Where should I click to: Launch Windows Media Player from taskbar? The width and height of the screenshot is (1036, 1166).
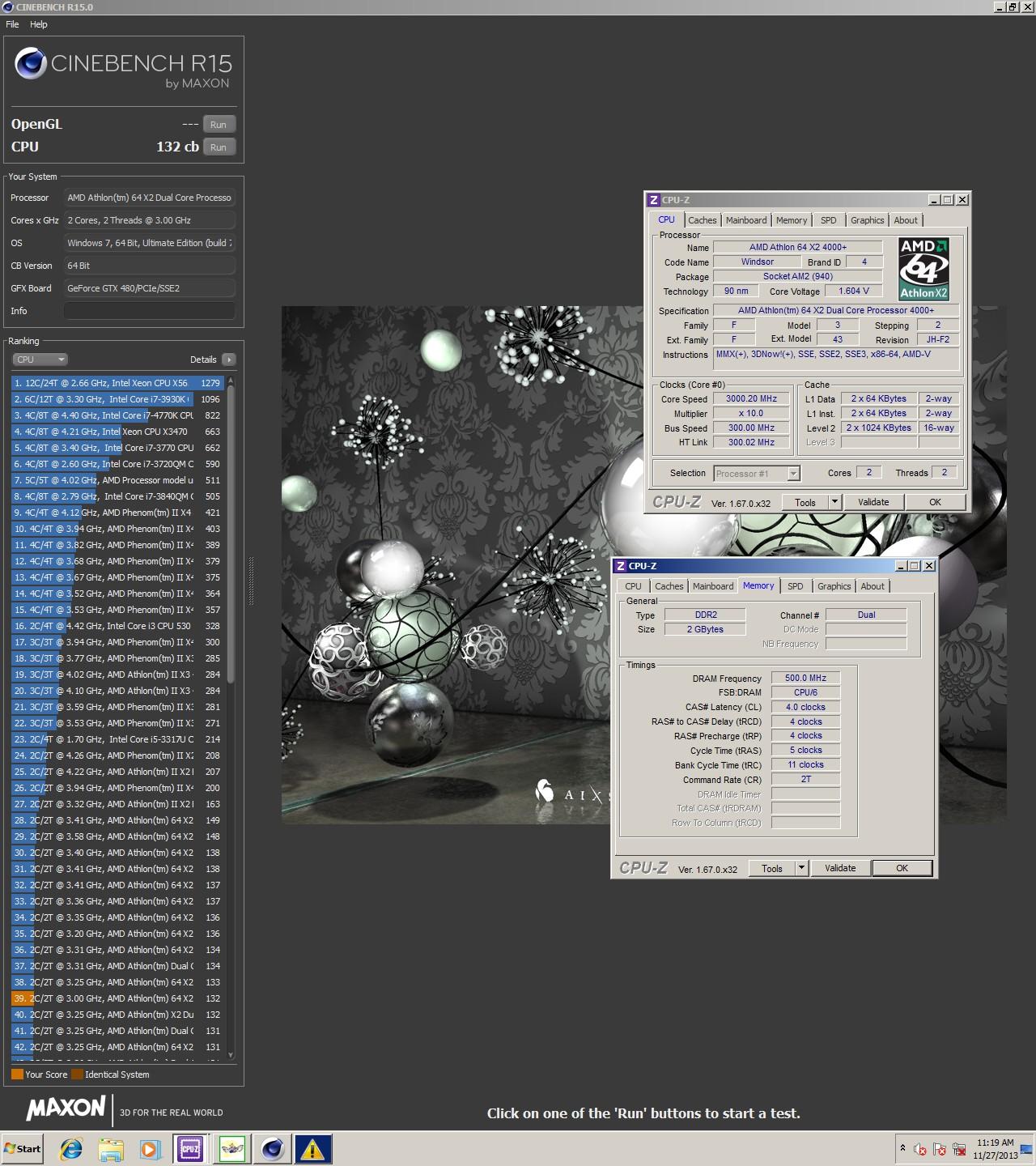click(150, 1148)
